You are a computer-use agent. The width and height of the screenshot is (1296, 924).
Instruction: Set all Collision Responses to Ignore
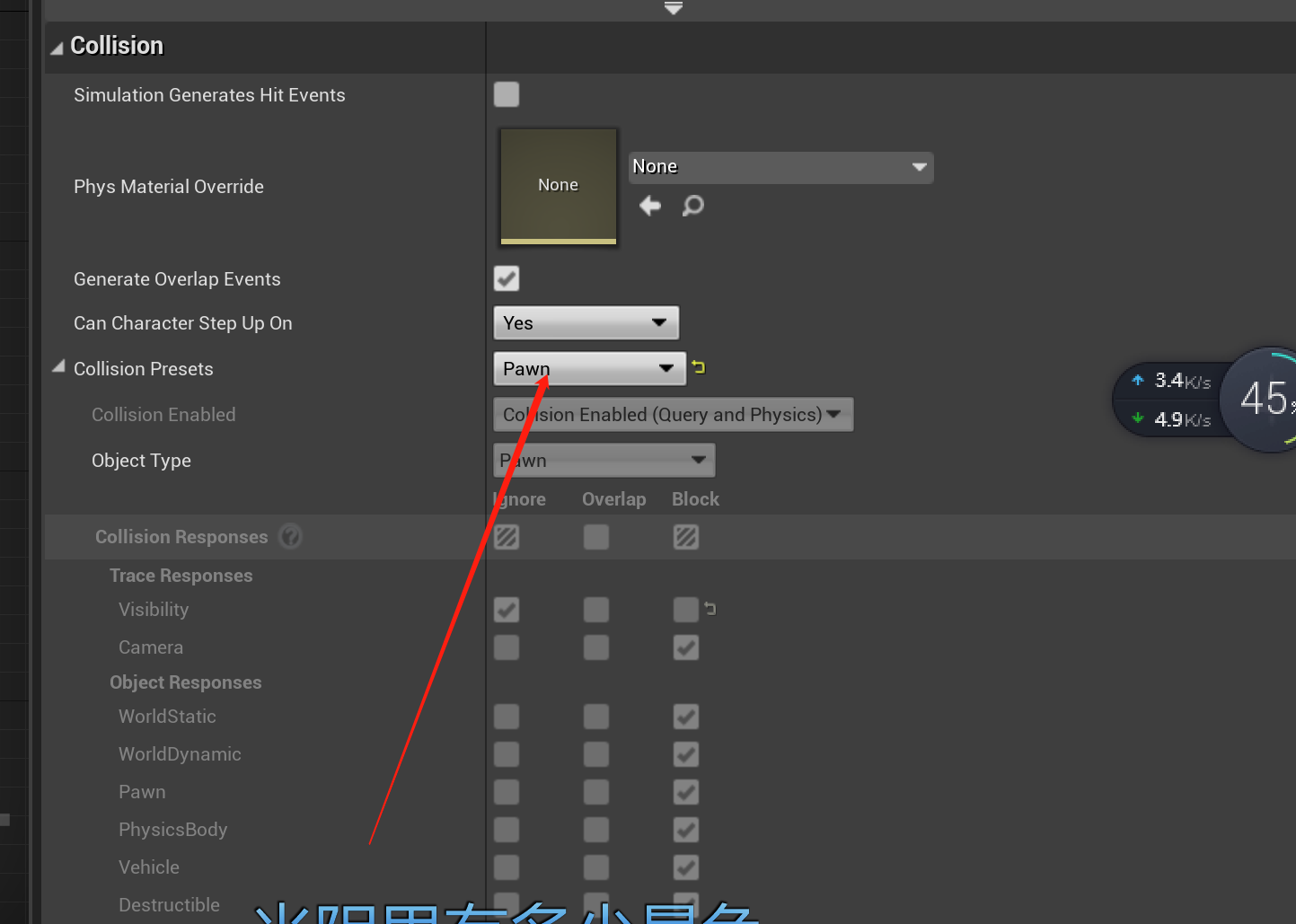point(507,537)
